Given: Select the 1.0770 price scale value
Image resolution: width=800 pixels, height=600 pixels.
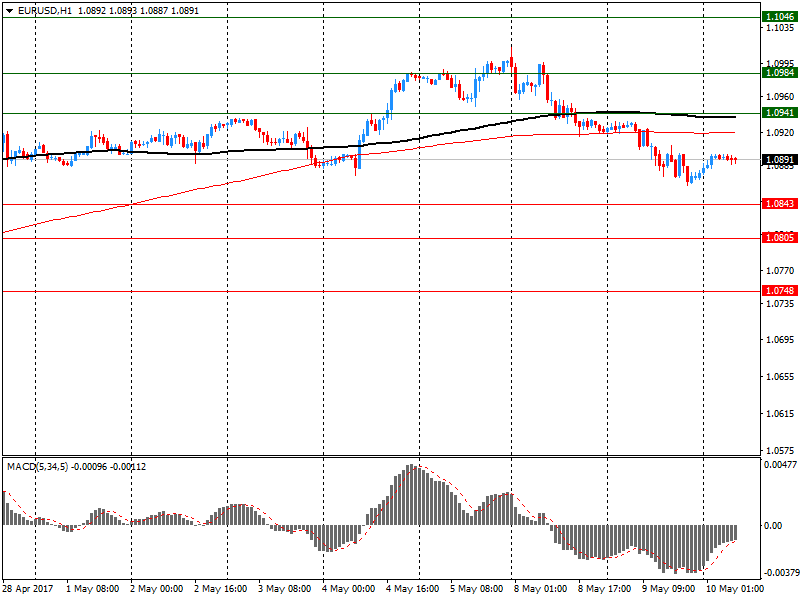Looking at the screenshot, I should [781, 270].
